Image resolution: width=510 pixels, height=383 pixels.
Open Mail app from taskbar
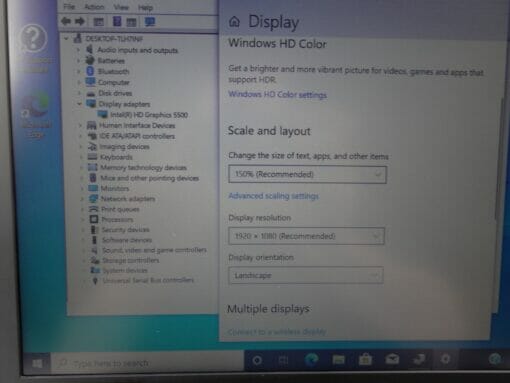tap(392, 359)
